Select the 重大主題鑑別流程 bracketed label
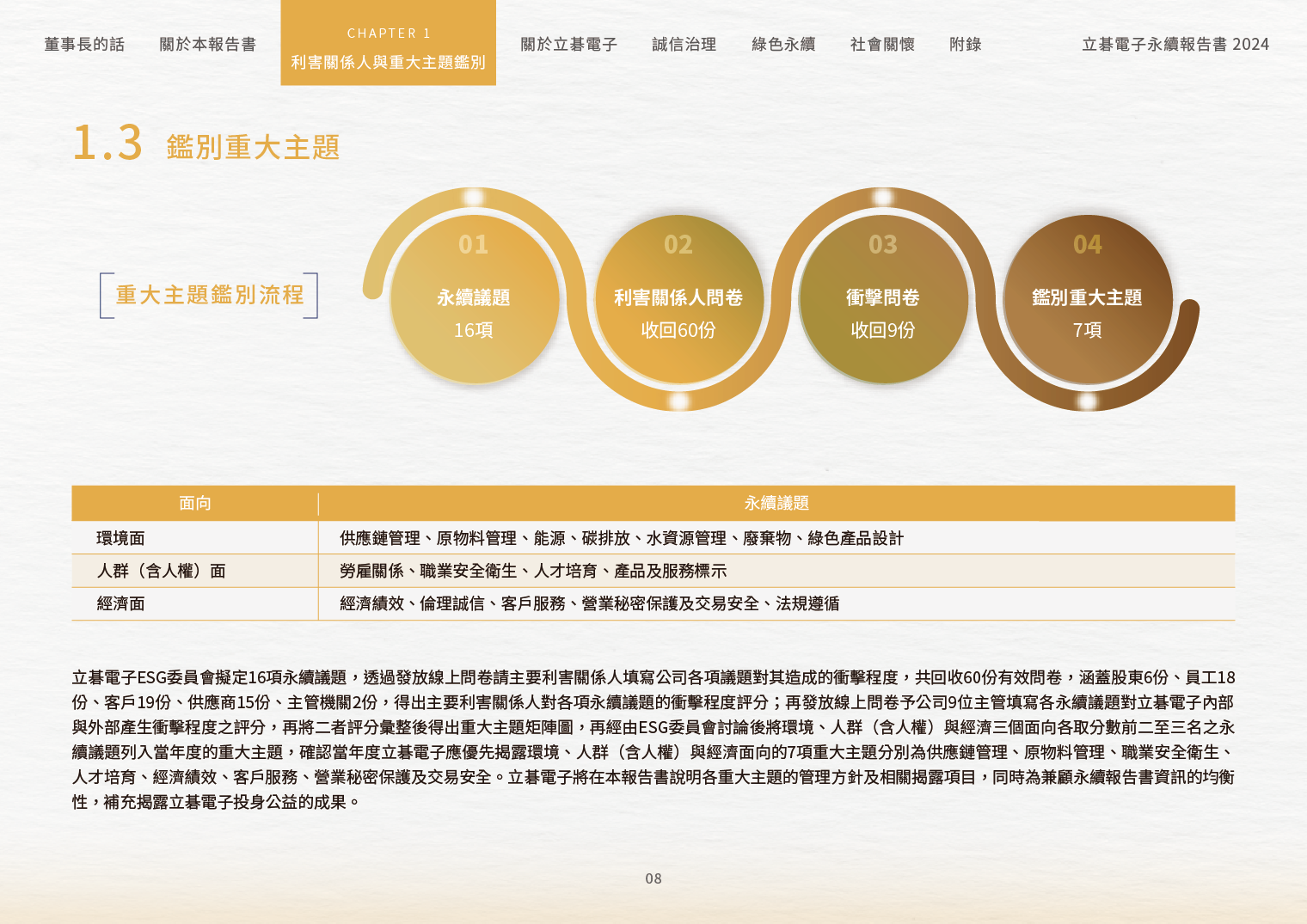 (x=209, y=295)
